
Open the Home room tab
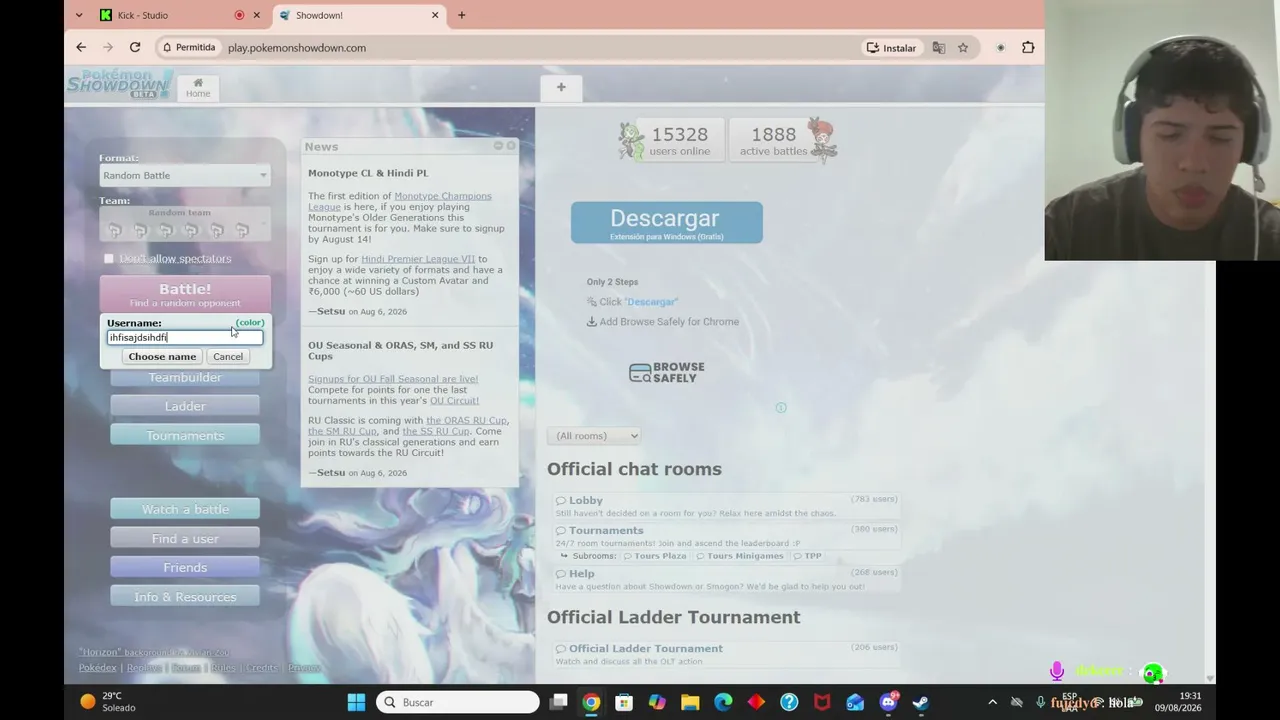point(198,88)
